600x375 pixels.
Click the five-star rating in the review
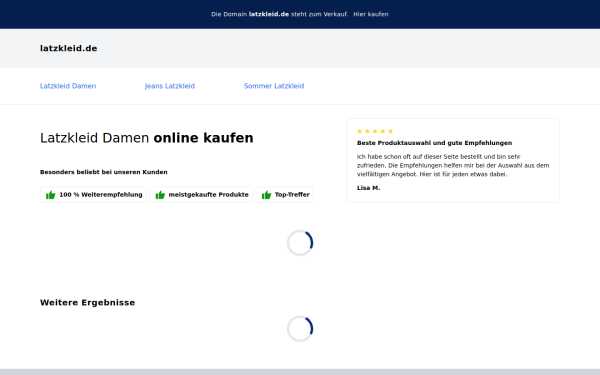tap(375, 131)
